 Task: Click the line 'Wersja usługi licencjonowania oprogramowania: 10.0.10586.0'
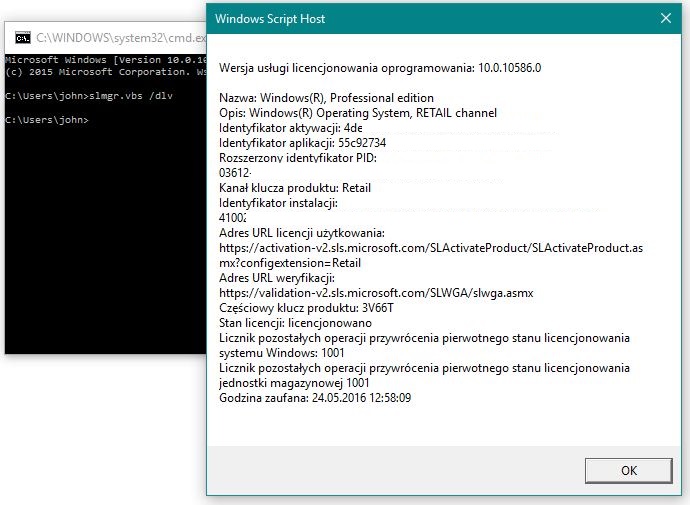[x=380, y=68]
